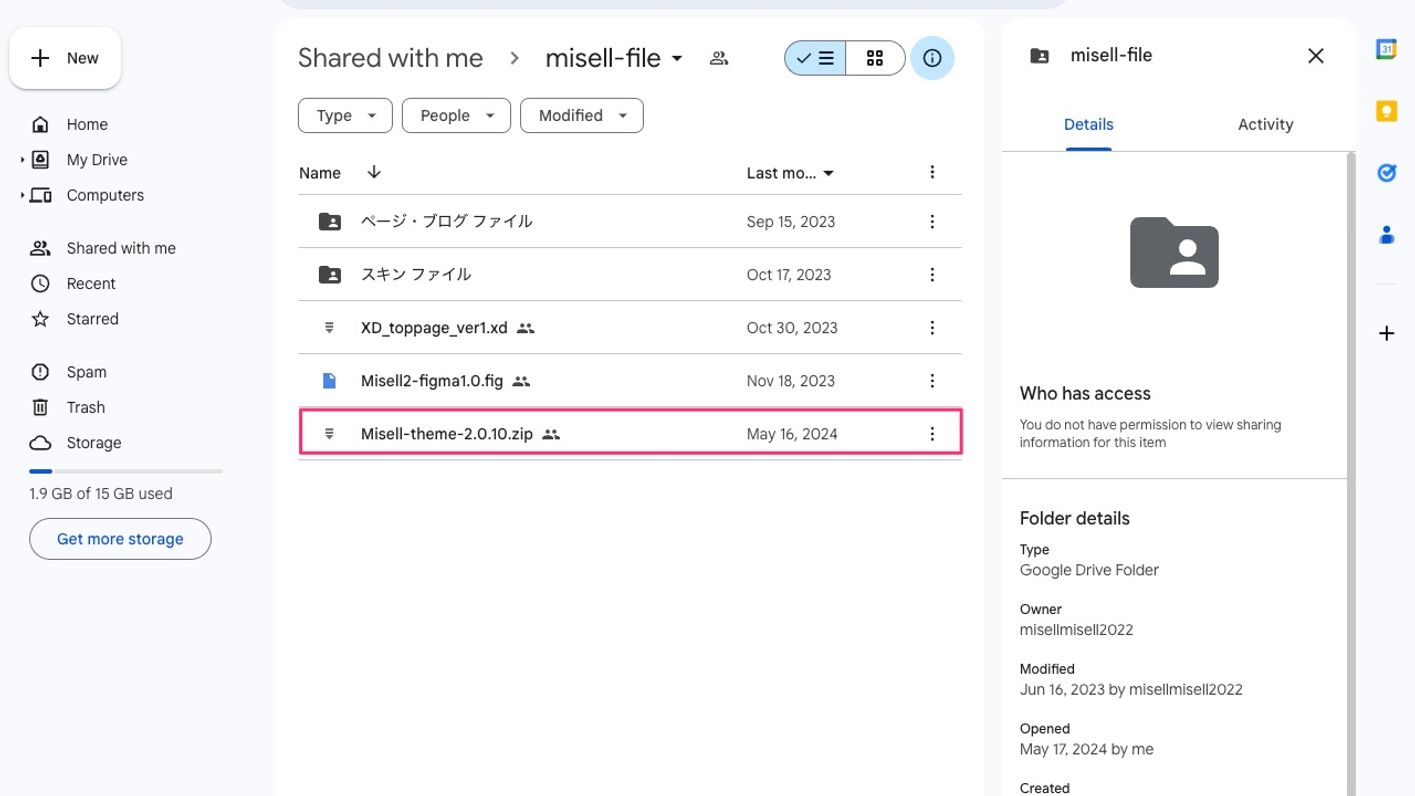Open more actions for ページ・ブログ ファイル
The height and width of the screenshot is (796, 1415).
[x=932, y=222]
